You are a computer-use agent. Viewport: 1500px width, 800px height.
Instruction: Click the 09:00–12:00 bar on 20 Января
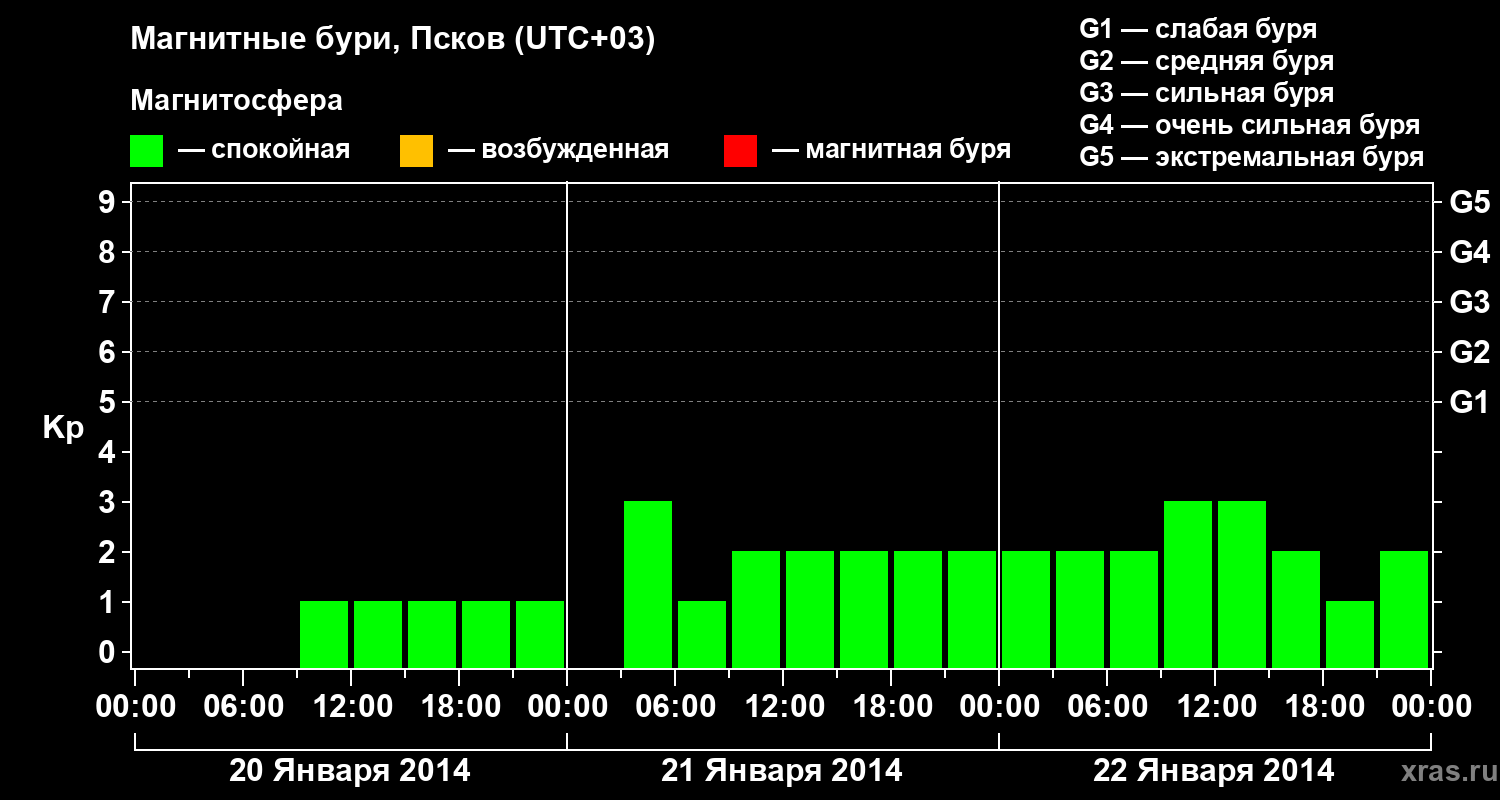pos(324,634)
